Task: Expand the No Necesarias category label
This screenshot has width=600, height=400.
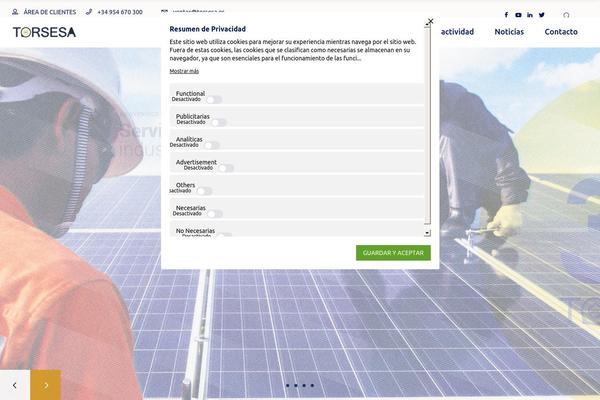Action: point(195,231)
